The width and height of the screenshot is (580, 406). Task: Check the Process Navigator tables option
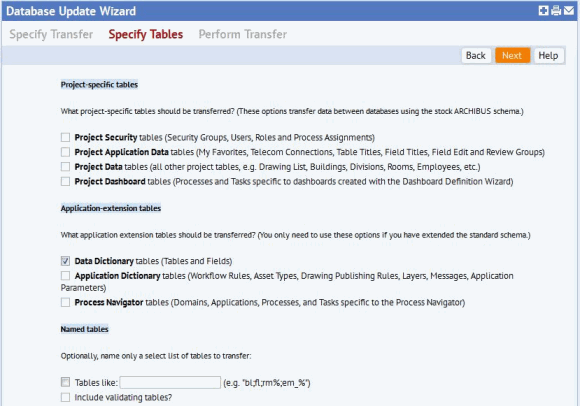(x=65, y=302)
